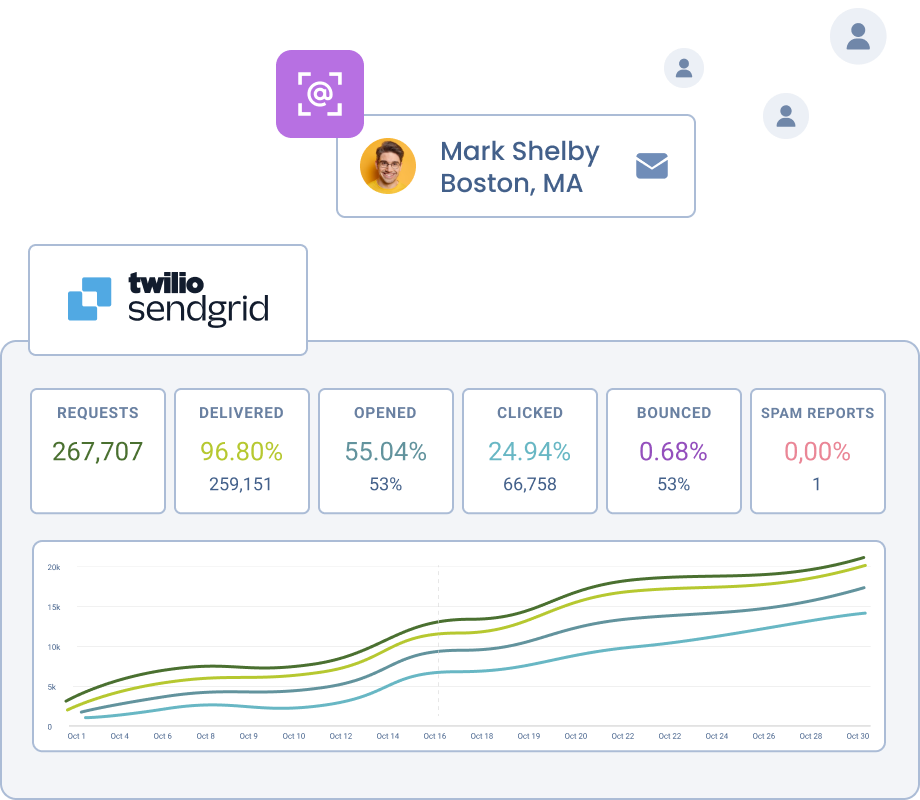Click the blue SendGrid logo icon
This screenshot has width=920, height=800.
point(89,298)
